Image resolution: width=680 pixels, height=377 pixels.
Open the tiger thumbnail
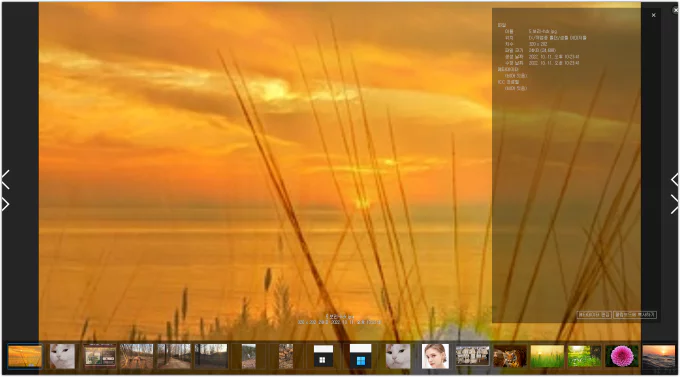510,356
